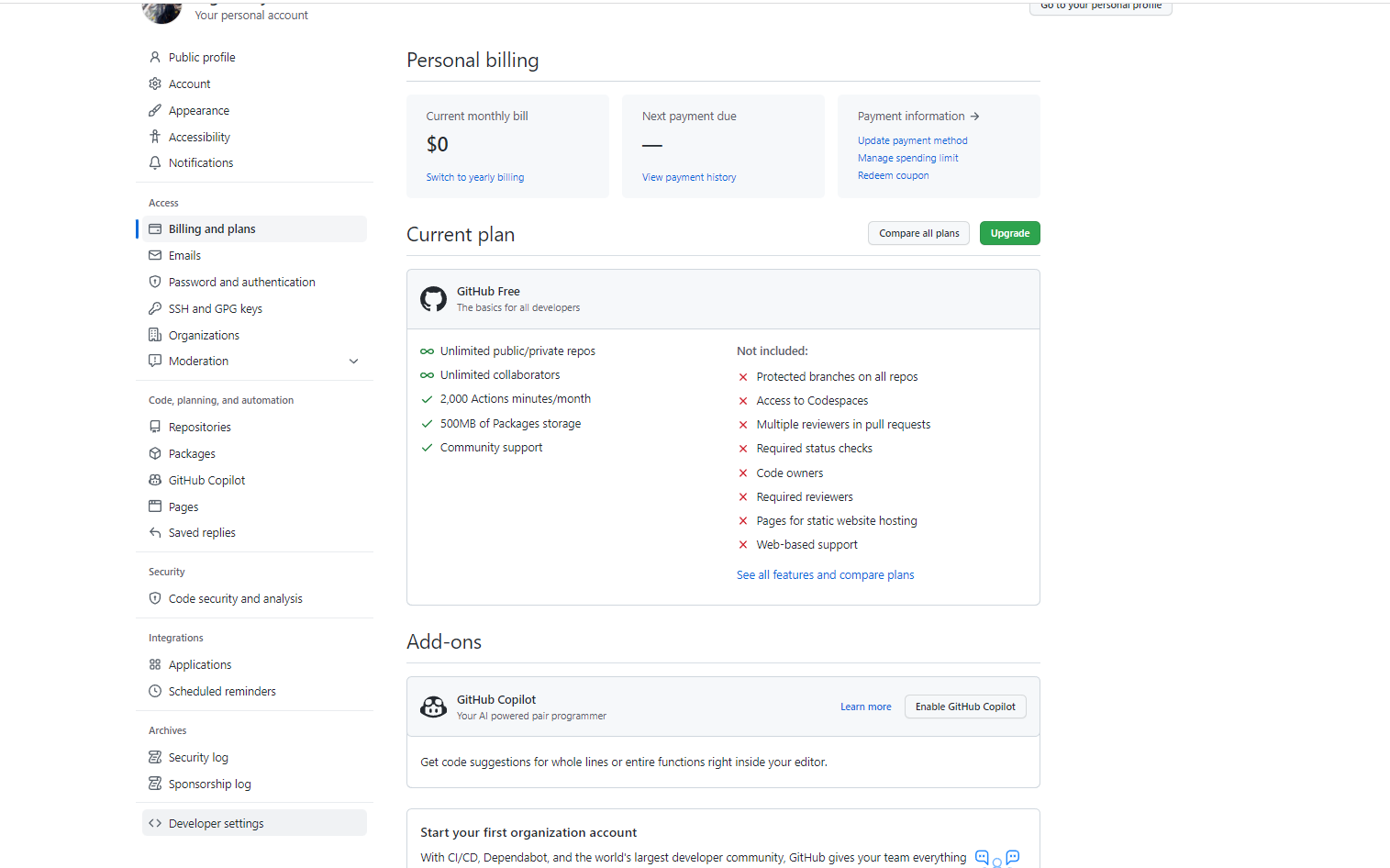Click "2,000 Actions minutes/month" feature text
1390x868 pixels.
pyautogui.click(x=516, y=399)
